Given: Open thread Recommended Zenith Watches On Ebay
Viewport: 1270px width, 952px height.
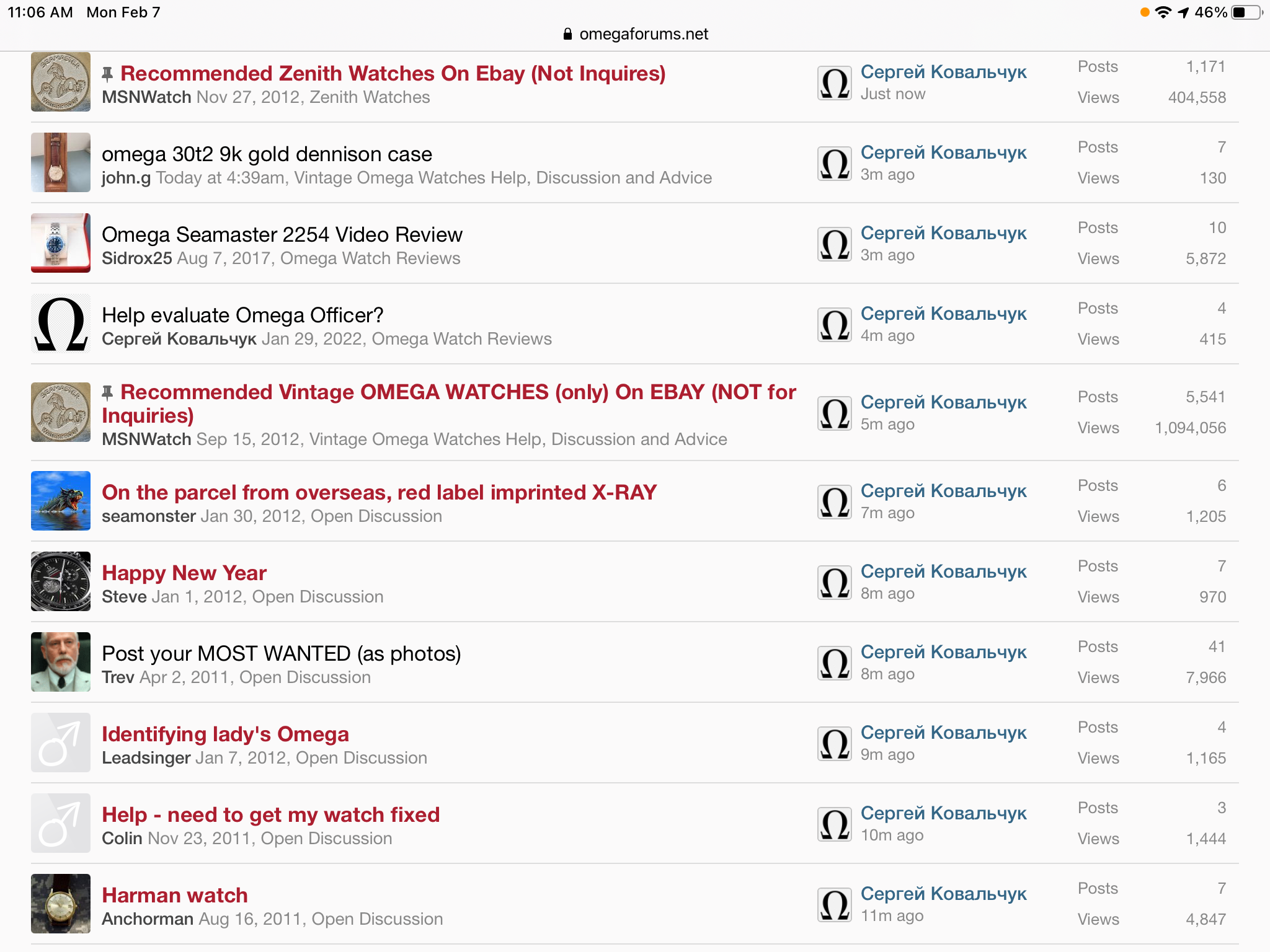Looking at the screenshot, I should click(x=393, y=74).
